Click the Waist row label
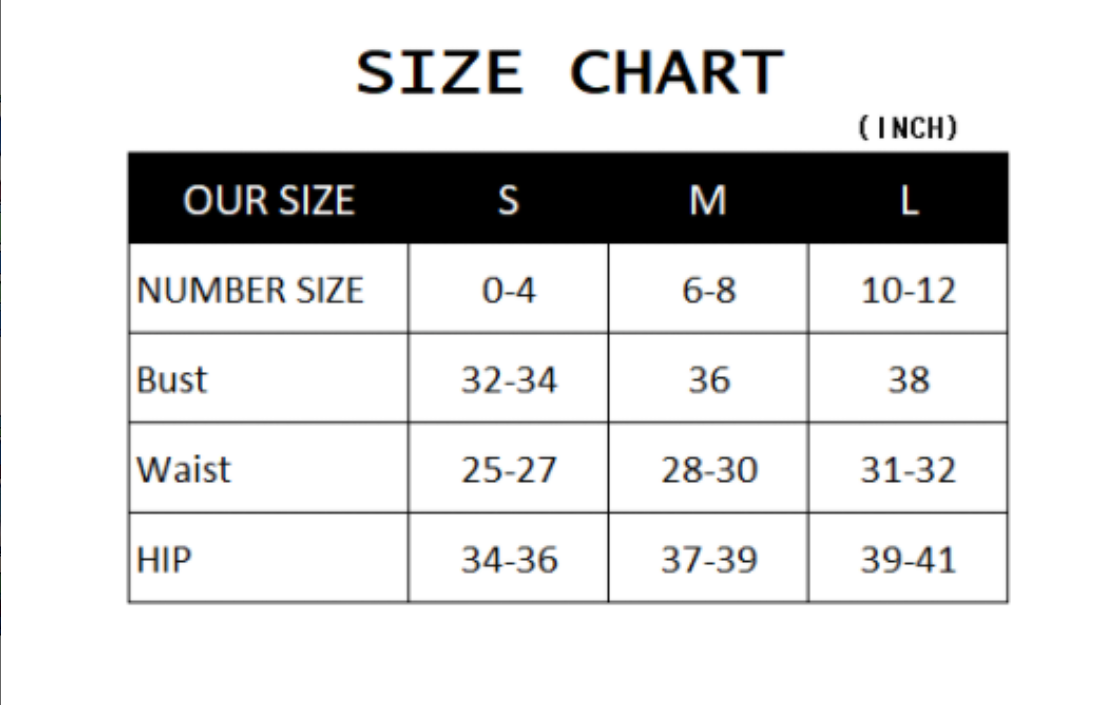Image resolution: width=1111 pixels, height=705 pixels. point(183,469)
